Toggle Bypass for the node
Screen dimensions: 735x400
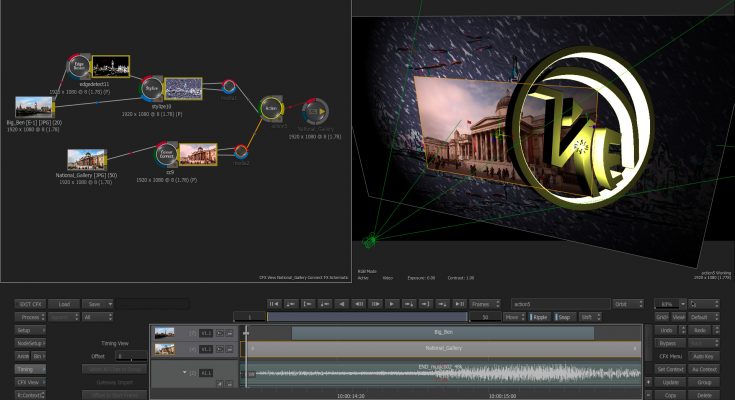pos(668,343)
